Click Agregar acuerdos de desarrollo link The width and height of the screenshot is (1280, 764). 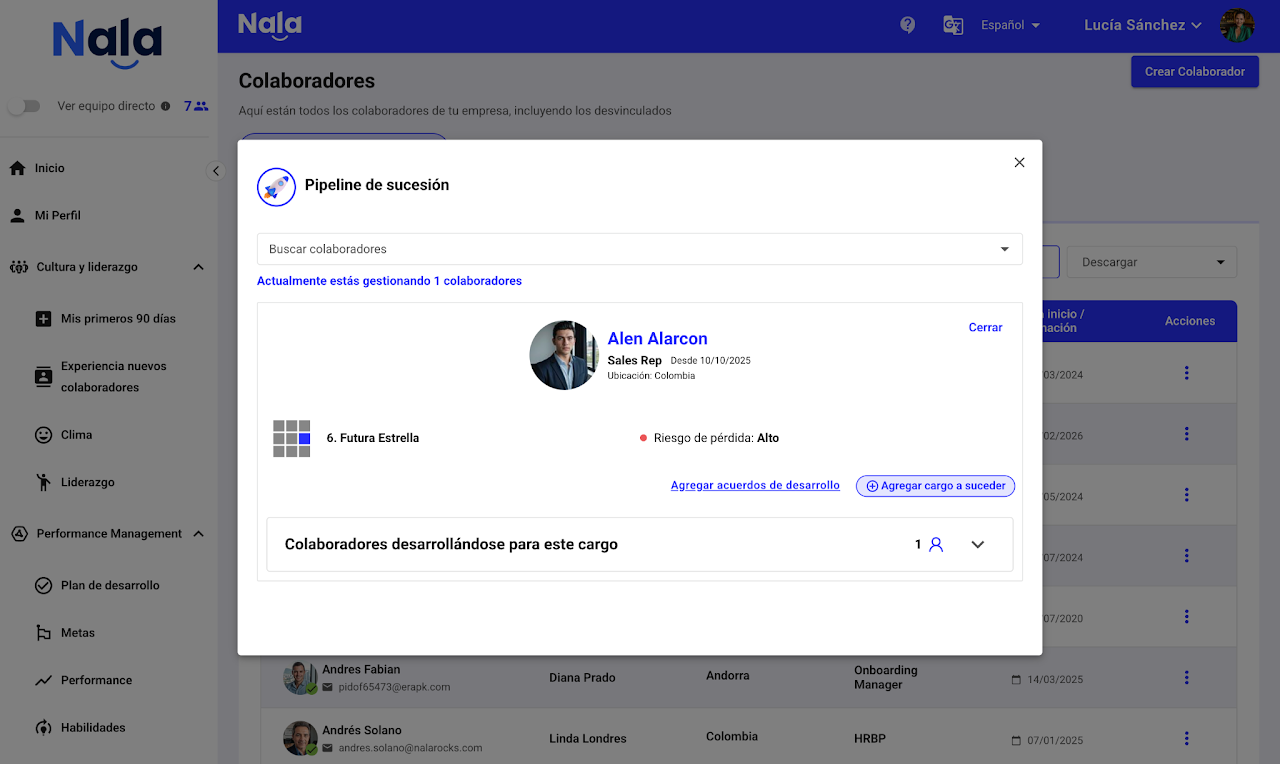click(755, 485)
